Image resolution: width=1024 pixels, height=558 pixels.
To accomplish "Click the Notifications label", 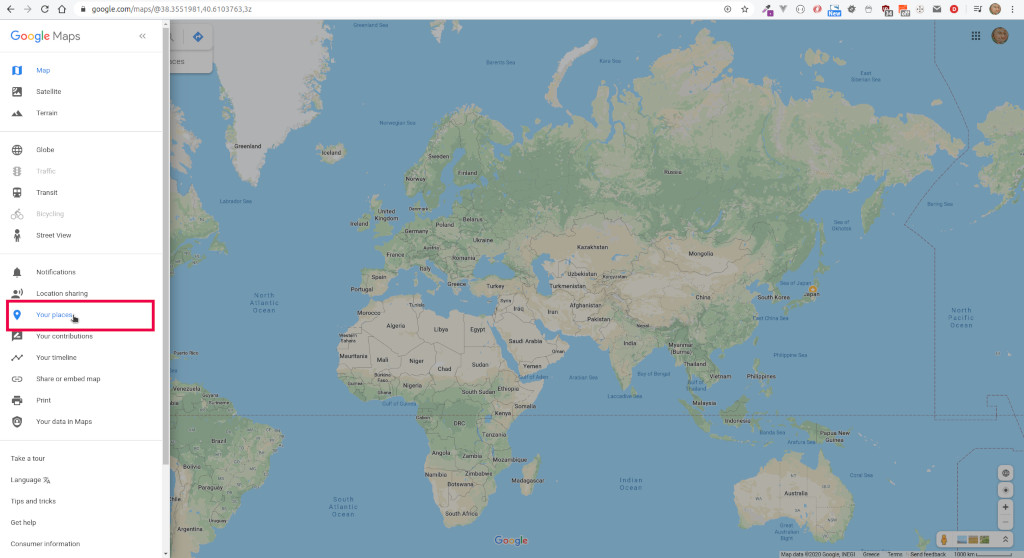I will (56, 272).
